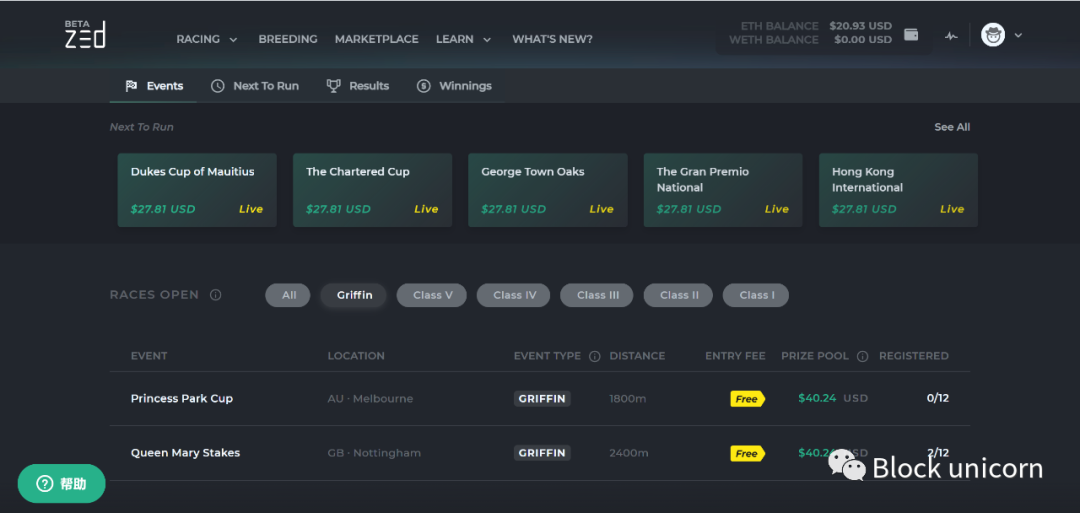Open the Racing menu
Viewport: 1080px width, 513px height.
(198, 39)
